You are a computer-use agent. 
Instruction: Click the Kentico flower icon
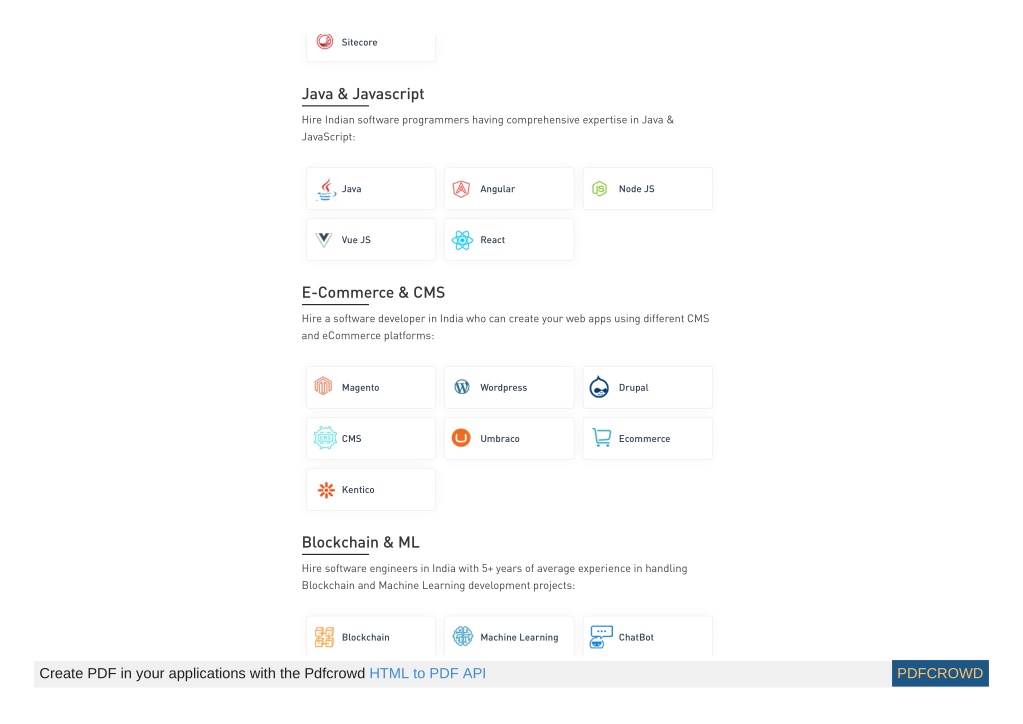(x=326, y=490)
